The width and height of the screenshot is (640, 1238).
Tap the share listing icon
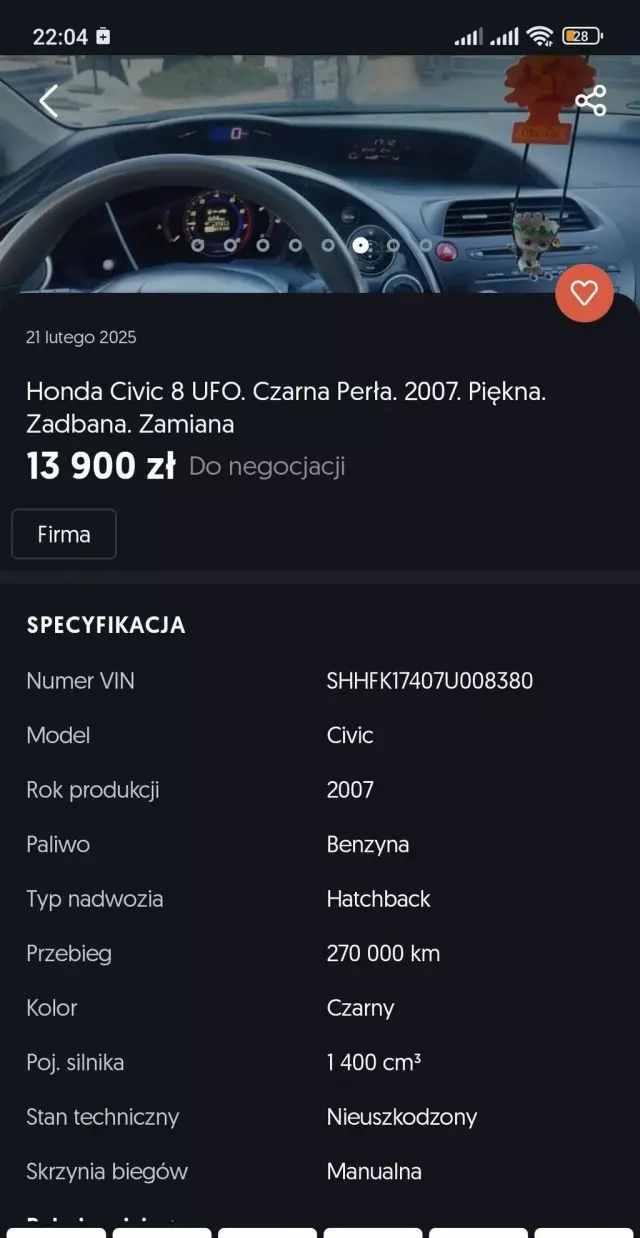click(x=591, y=101)
